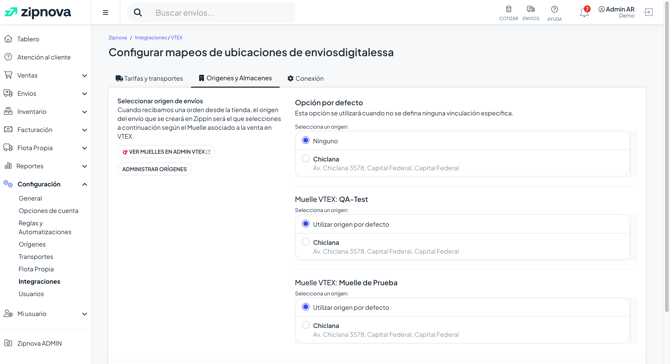Click the Zipnova ADMIN icon
This screenshot has width=670, height=364.
coord(8,343)
